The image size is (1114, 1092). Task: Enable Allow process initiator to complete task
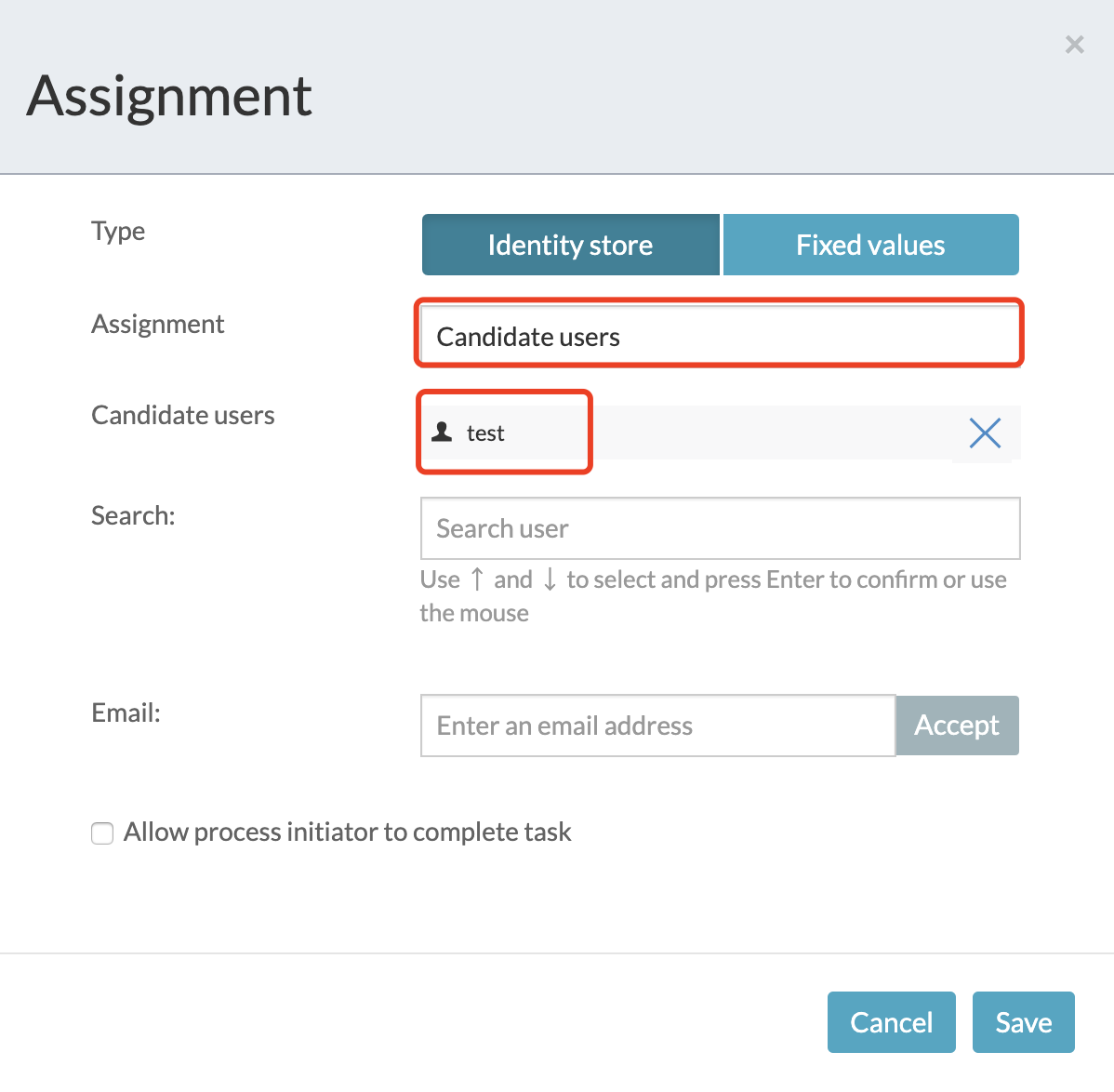point(102,832)
